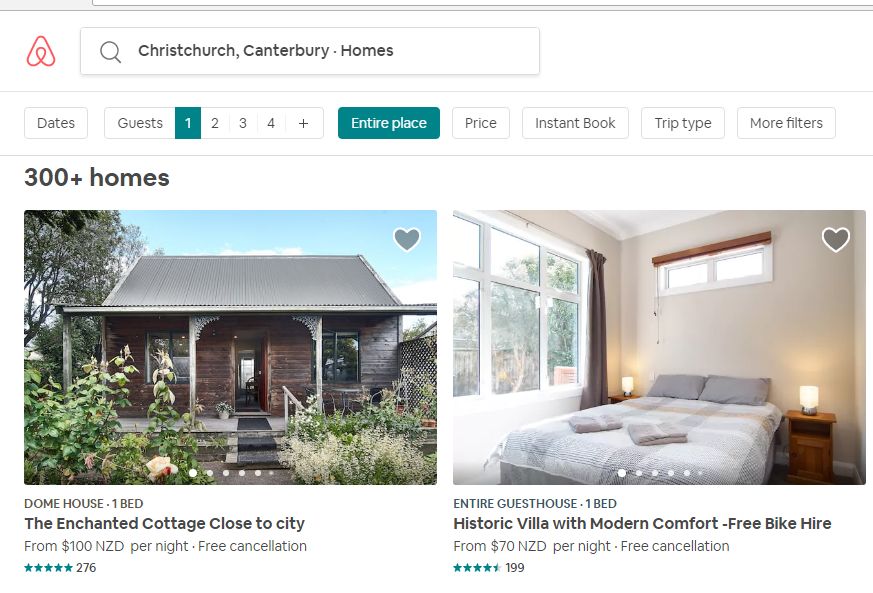Save Historic Villa with heart icon
Image resolution: width=873 pixels, height=593 pixels.
836,239
